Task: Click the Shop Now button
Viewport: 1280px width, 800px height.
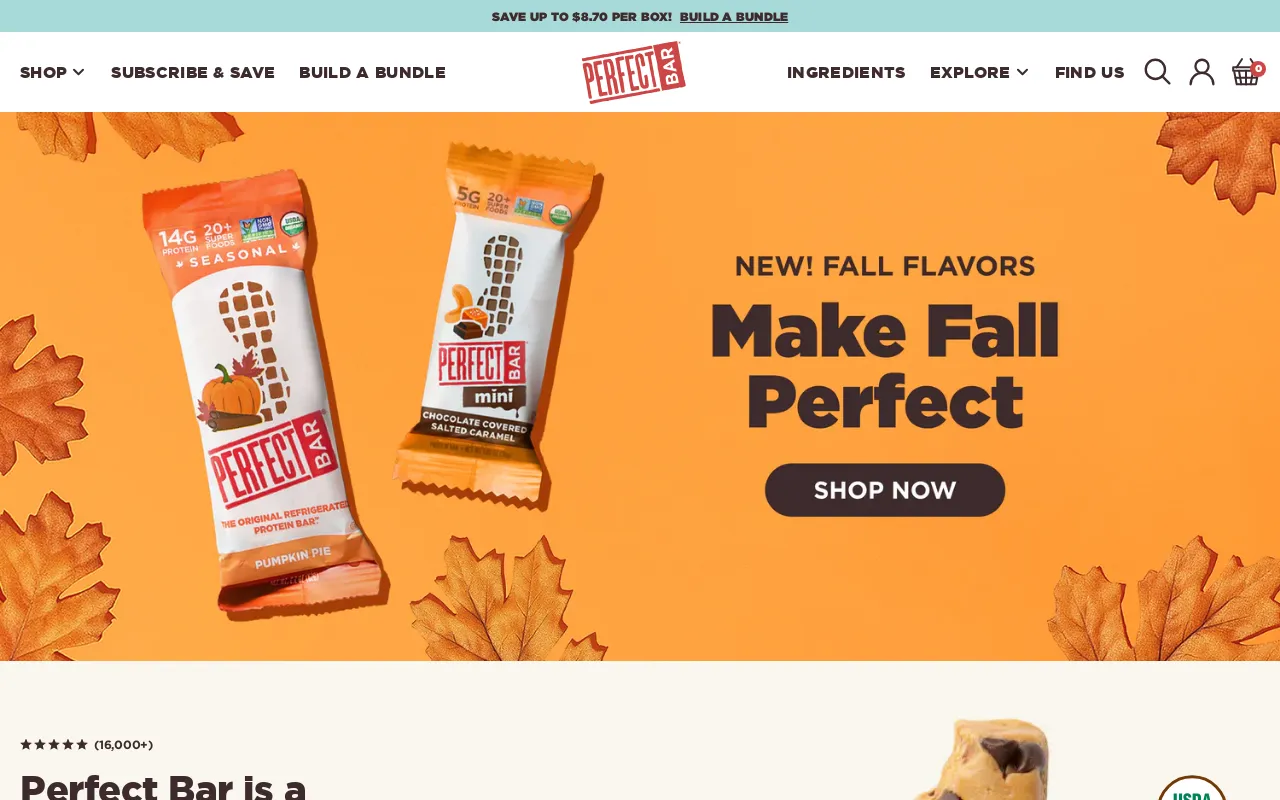Action: pyautogui.click(x=885, y=490)
